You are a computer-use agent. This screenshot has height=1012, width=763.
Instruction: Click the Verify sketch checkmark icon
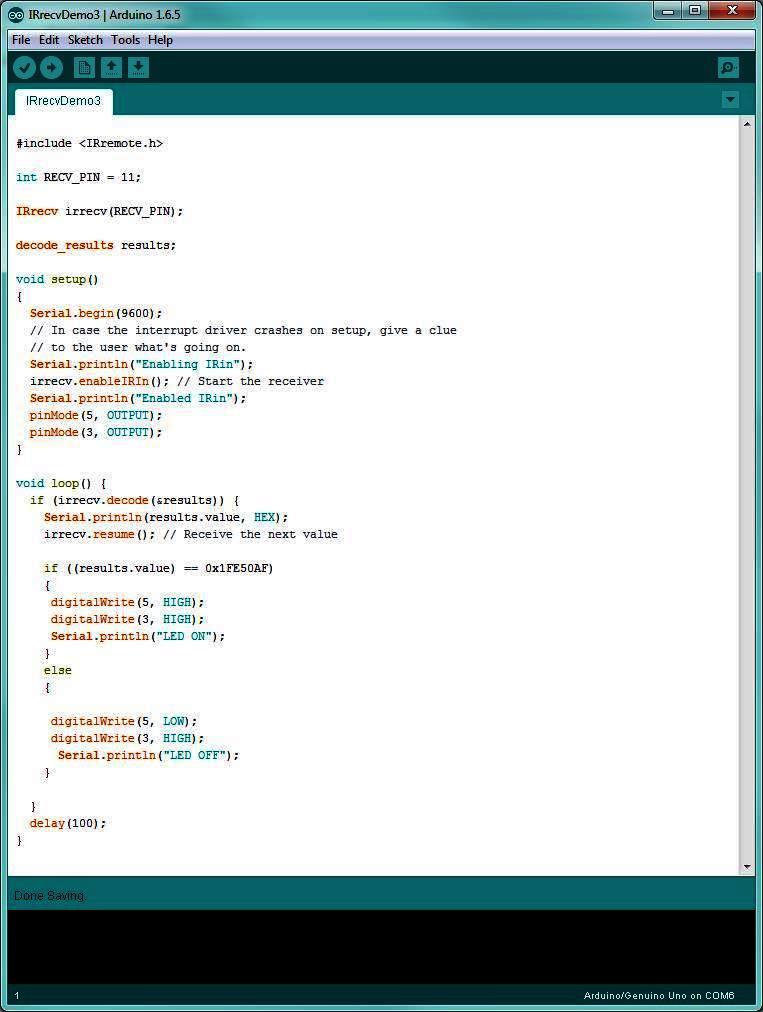point(25,67)
